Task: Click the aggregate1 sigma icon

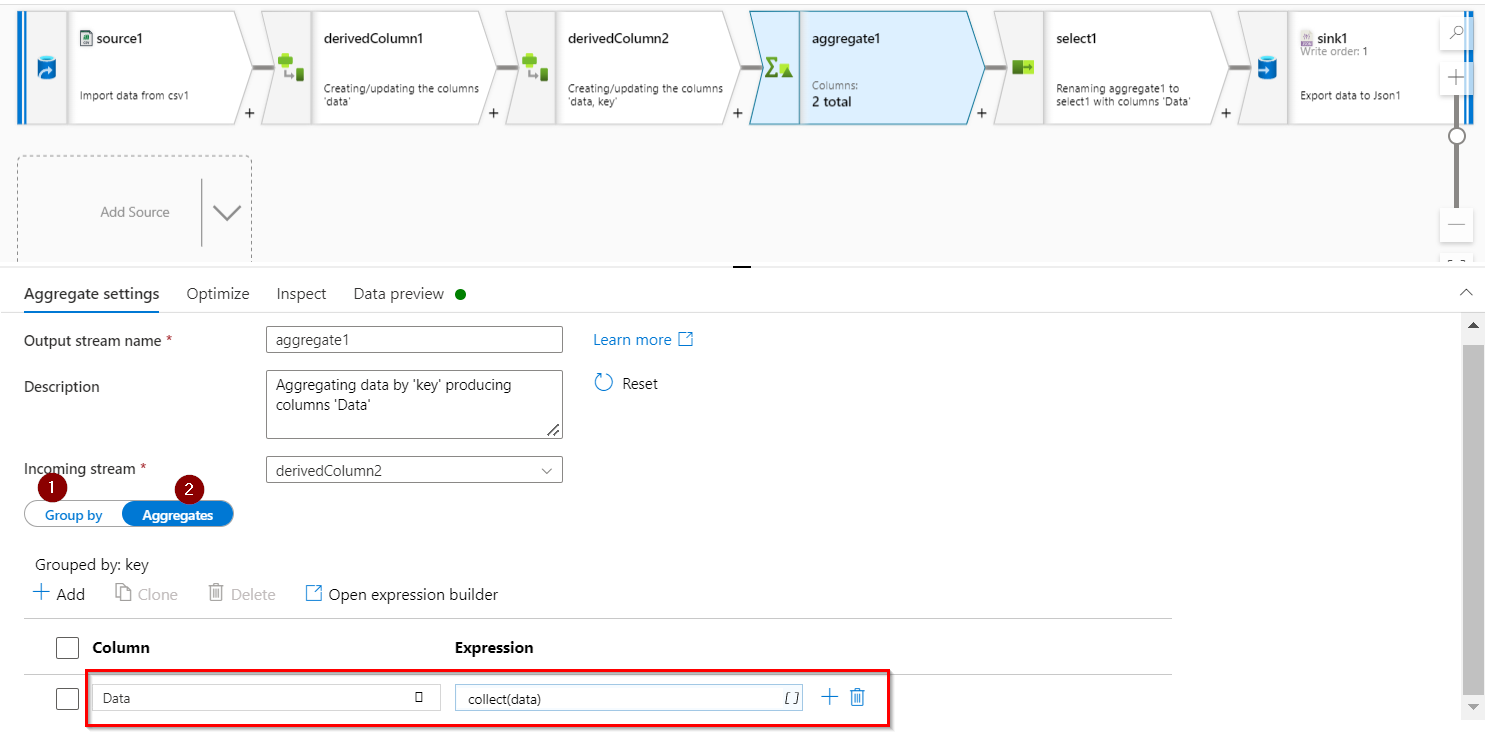Action: click(x=778, y=68)
